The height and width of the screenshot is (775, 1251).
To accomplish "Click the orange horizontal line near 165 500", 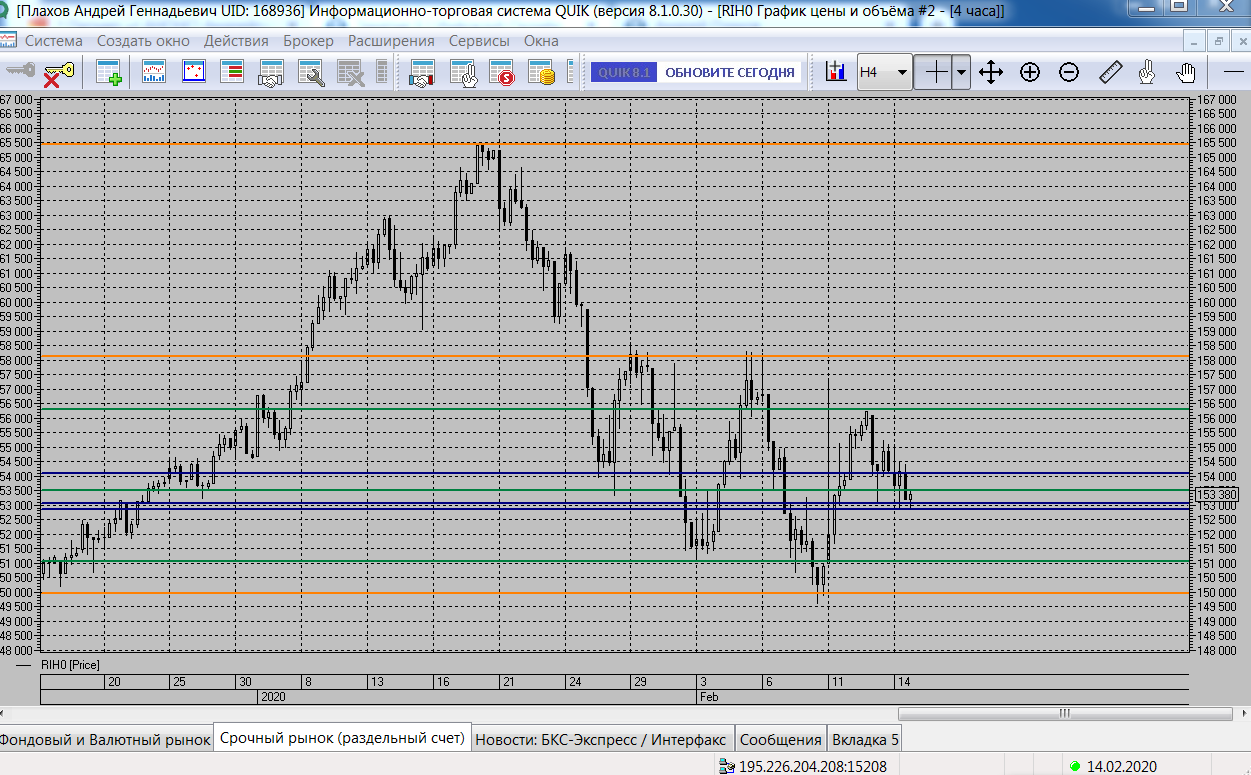I will (614, 144).
